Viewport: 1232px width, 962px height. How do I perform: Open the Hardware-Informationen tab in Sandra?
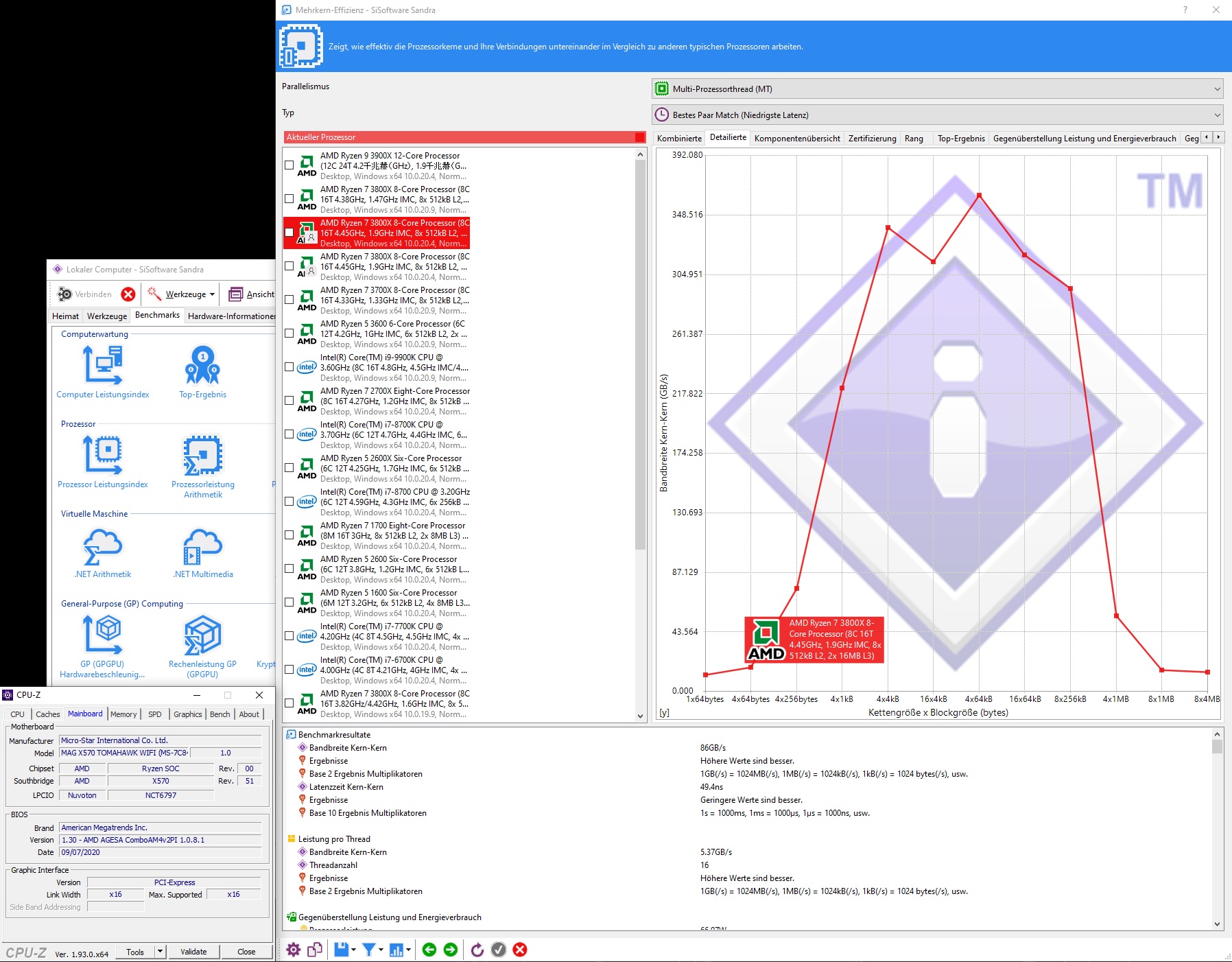[x=232, y=316]
